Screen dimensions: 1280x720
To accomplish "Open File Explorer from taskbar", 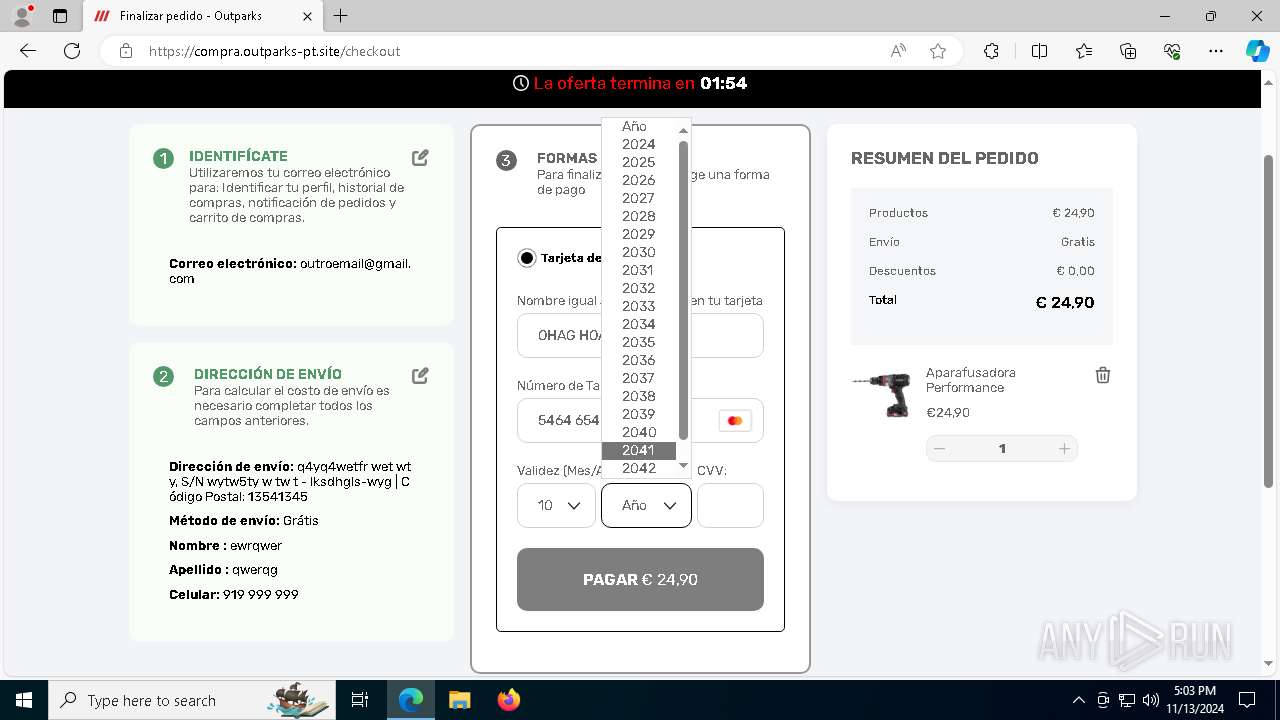I will coord(459,700).
